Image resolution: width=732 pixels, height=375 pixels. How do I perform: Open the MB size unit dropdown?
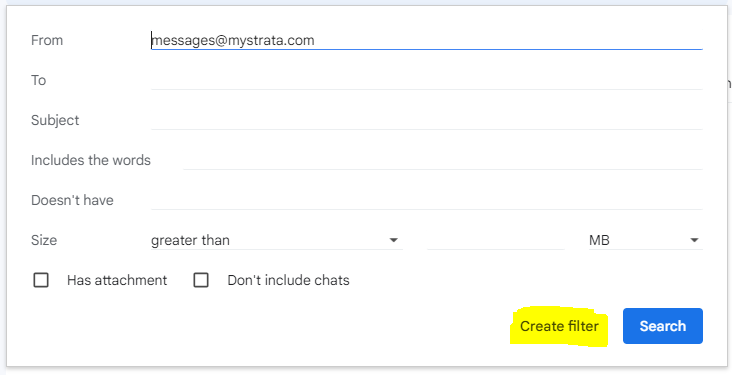tap(646, 240)
